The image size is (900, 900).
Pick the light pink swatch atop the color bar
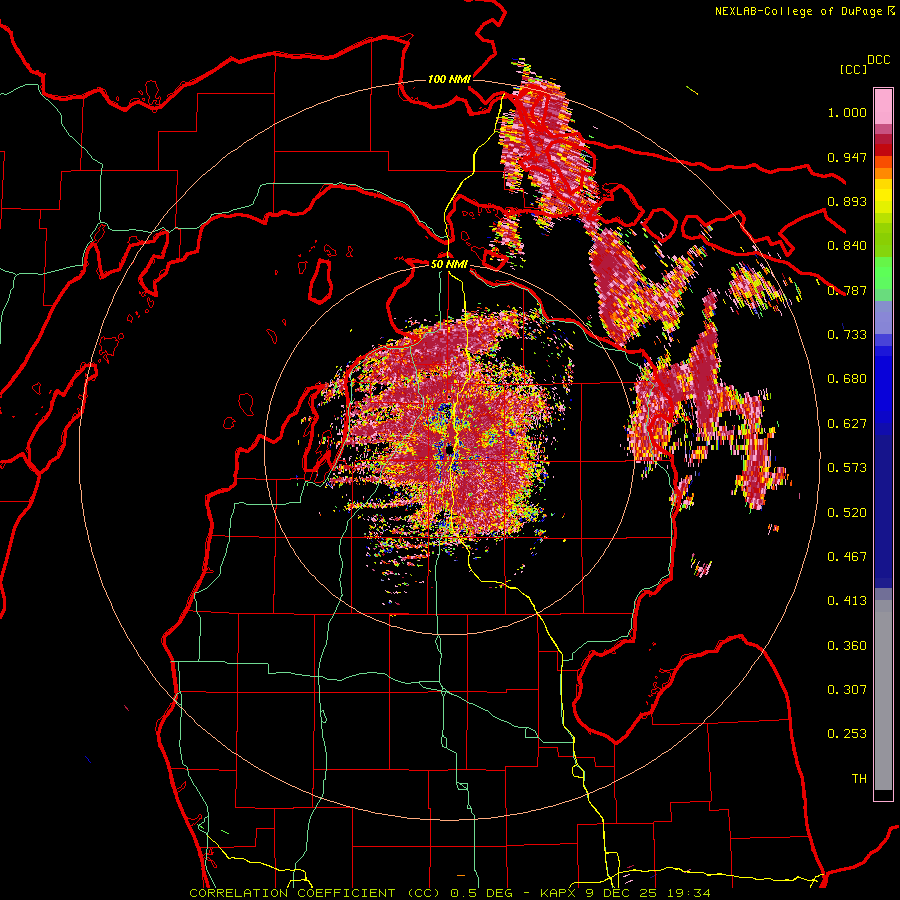click(x=883, y=107)
